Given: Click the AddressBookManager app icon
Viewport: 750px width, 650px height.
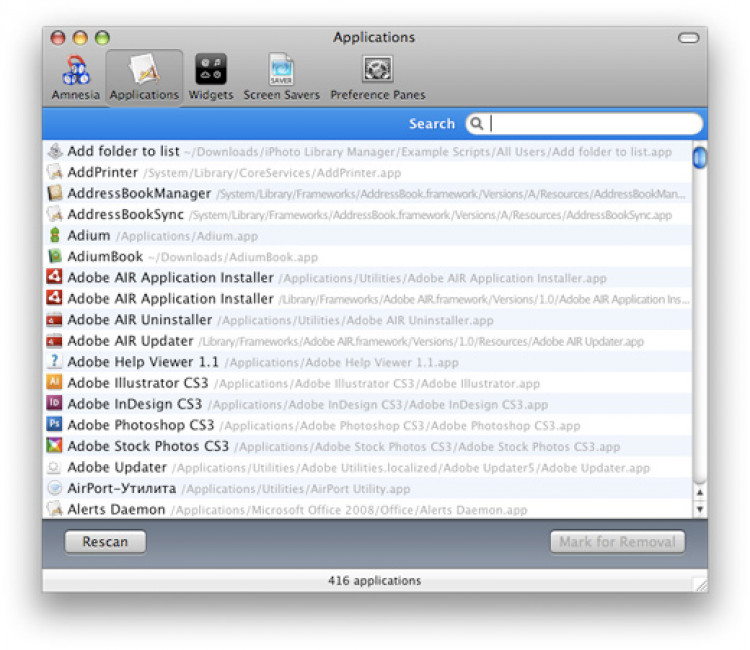Looking at the screenshot, I should (55, 193).
